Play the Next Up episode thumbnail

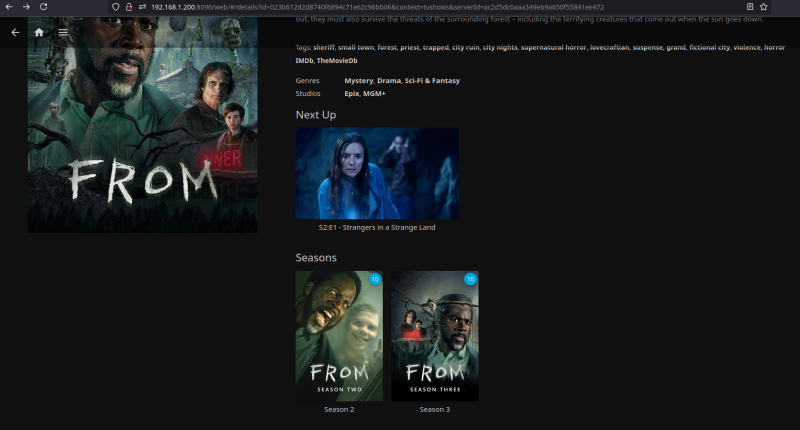(377, 173)
